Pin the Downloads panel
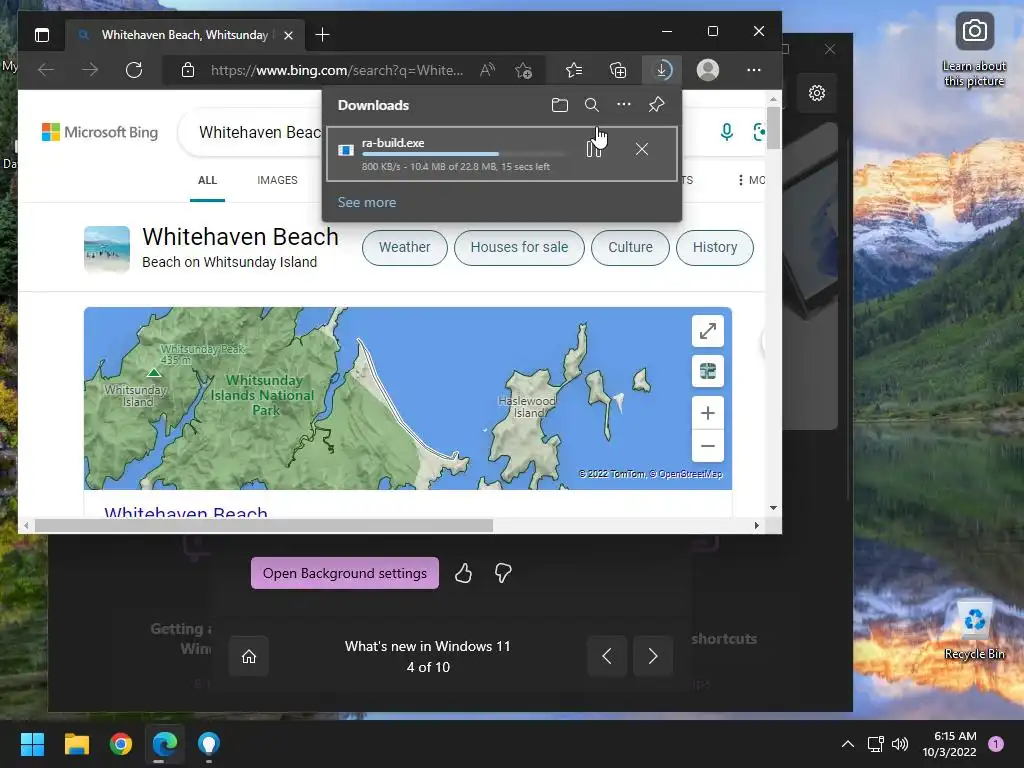This screenshot has width=1024, height=768. click(656, 104)
